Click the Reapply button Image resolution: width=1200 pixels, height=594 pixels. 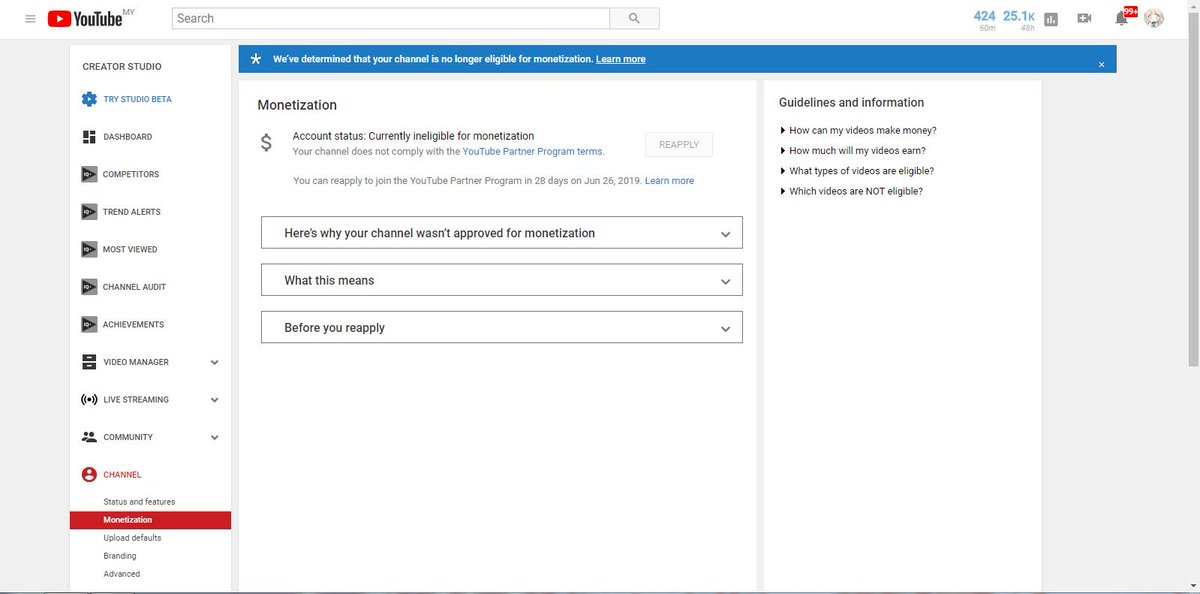(x=679, y=145)
